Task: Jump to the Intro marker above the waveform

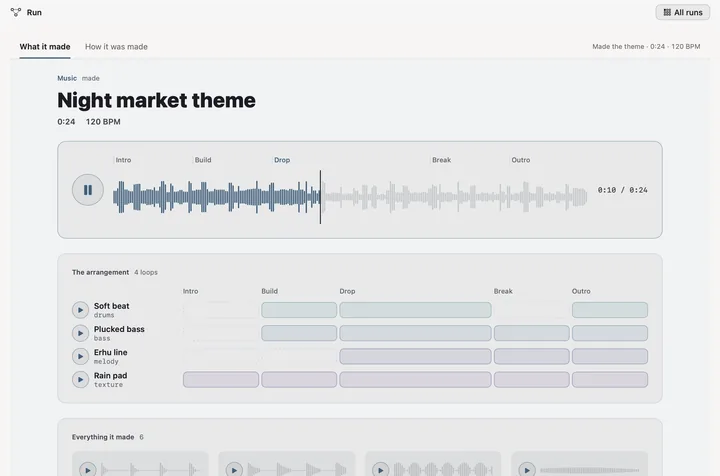Action: (123, 160)
